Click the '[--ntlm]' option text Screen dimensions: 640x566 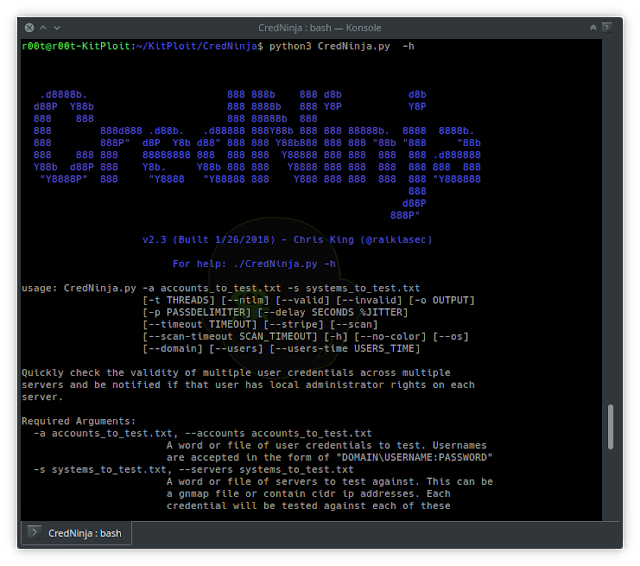(245, 300)
